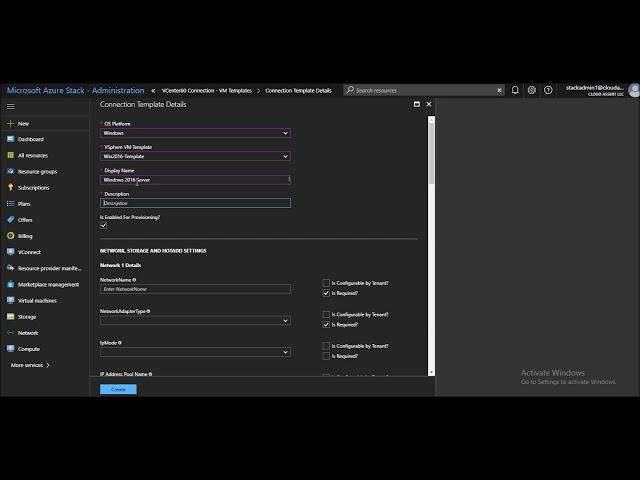Check IpMode Is Configurable by Tenant
Viewport: 640px width, 480px height.
[326, 346]
